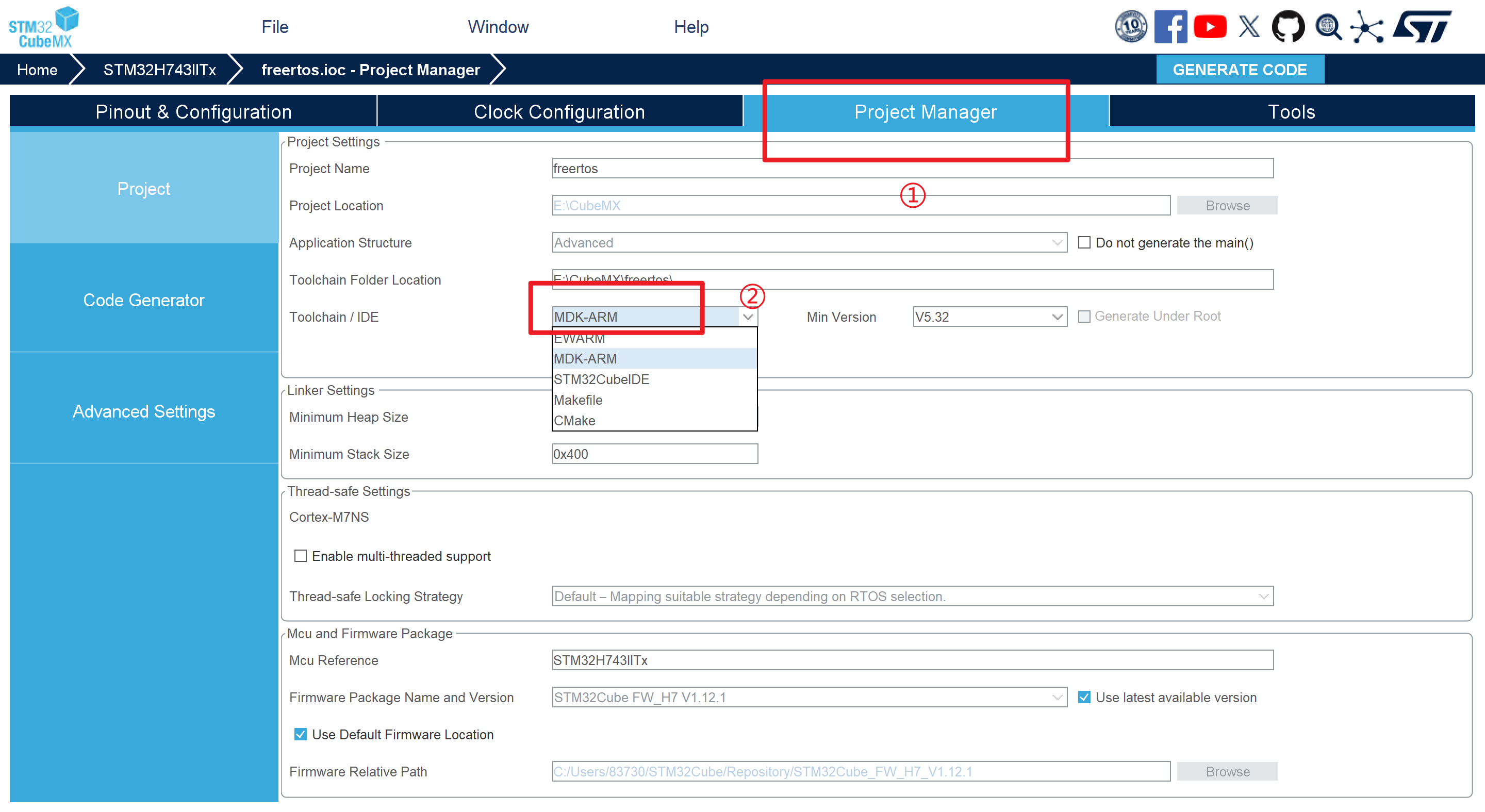Open the 10 years anniversary badge icon
The width and height of the screenshot is (1485, 812).
pyautogui.click(x=1131, y=26)
